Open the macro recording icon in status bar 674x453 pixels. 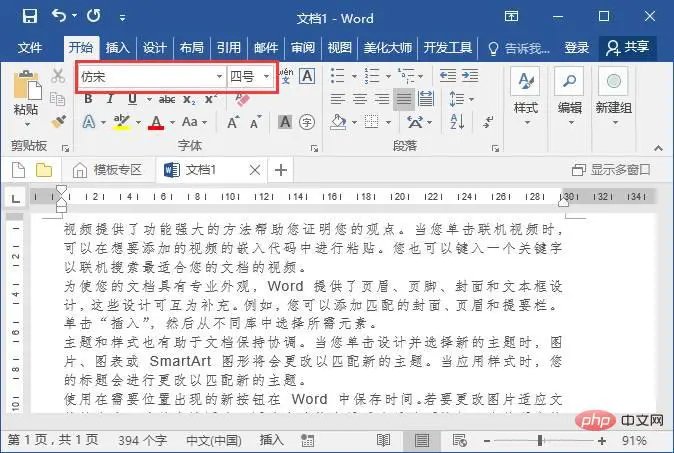click(x=307, y=440)
